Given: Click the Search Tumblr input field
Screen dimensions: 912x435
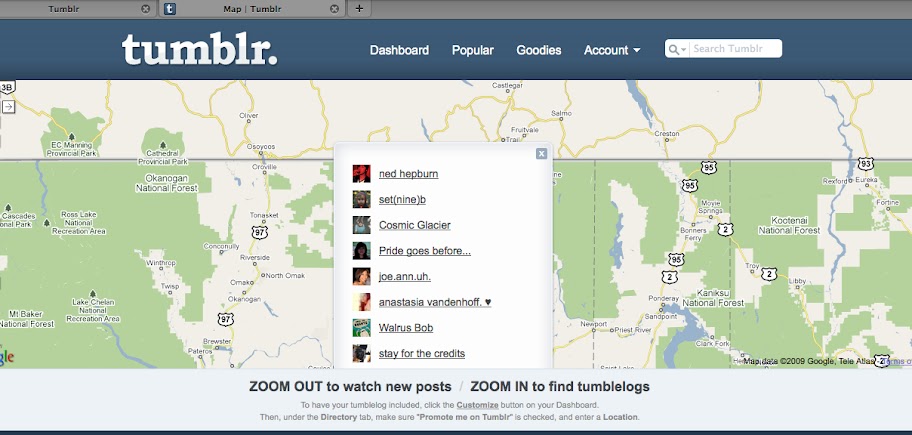Looking at the screenshot, I should click(x=733, y=49).
